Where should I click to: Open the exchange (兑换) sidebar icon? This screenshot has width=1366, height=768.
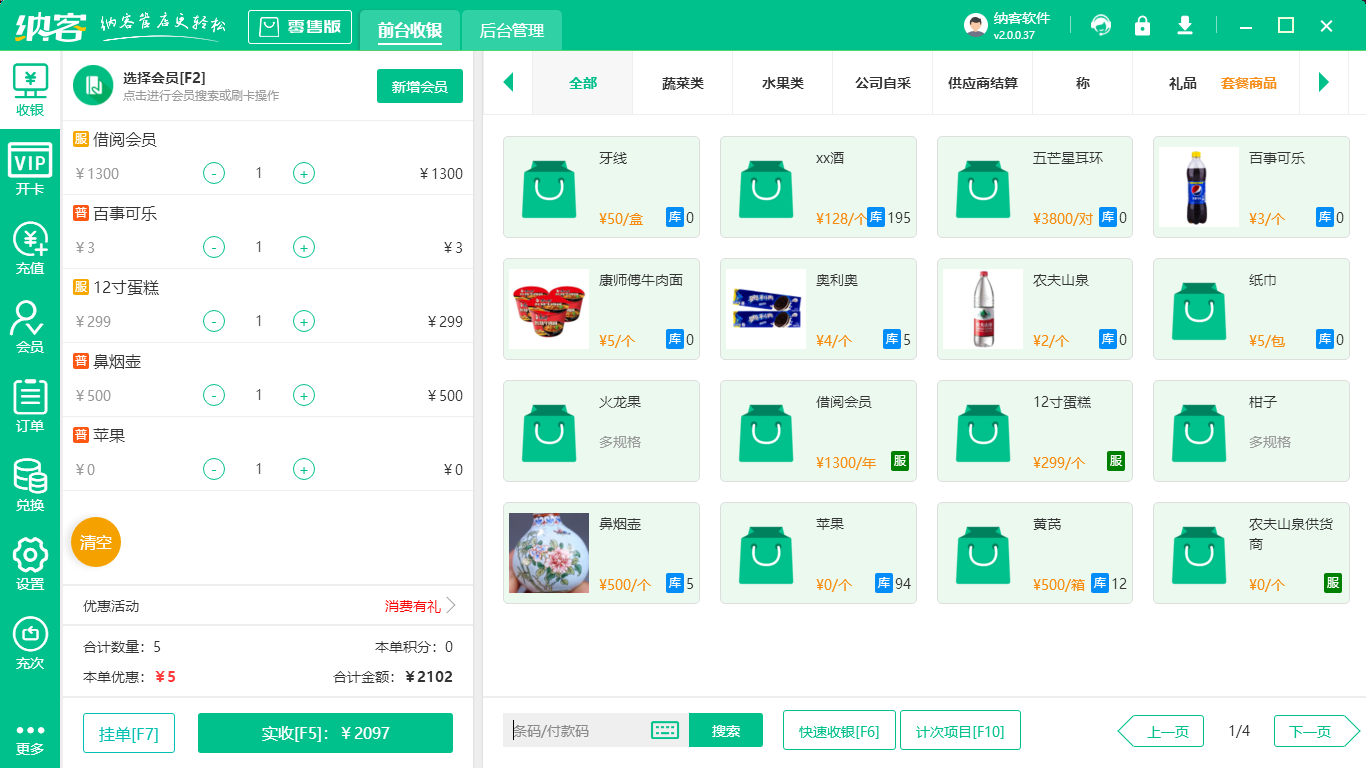click(30, 484)
